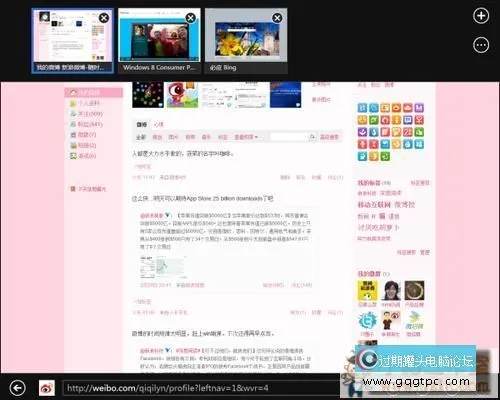Image resolution: width=500 pixels, height=400 pixels.
Task: Close the Windows 8 Consumer Preview tab
Action: 190,18
